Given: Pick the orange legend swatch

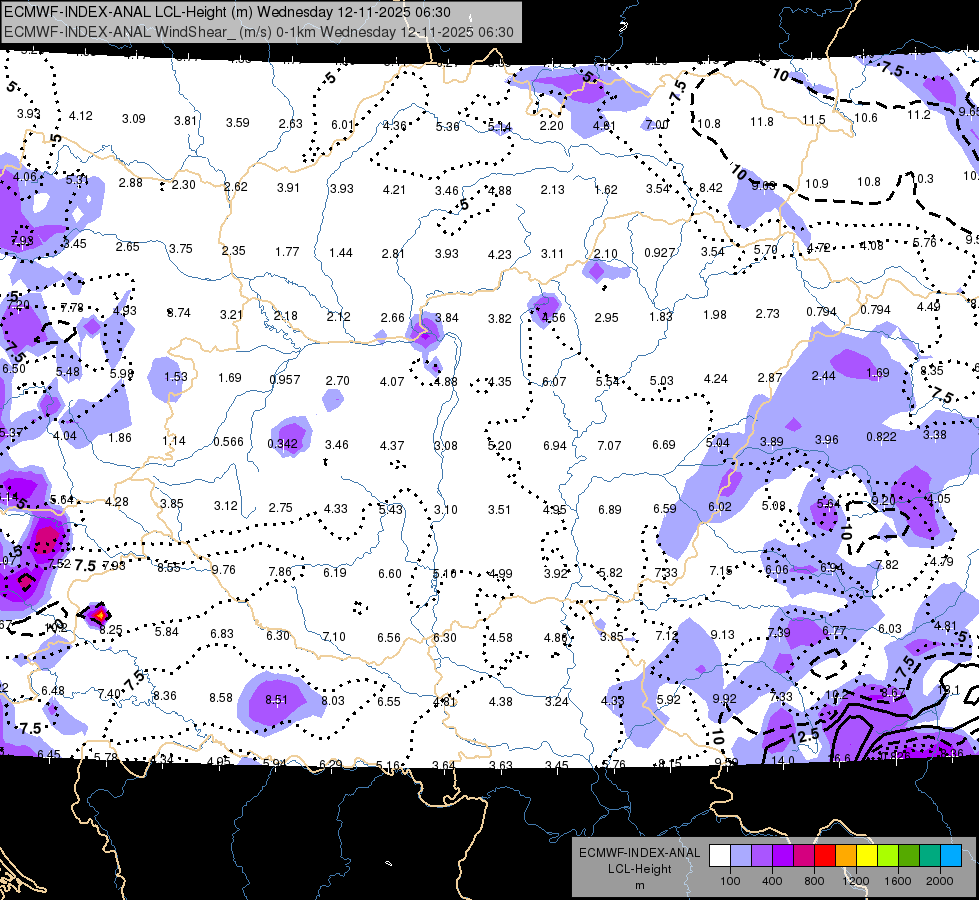Looking at the screenshot, I should (846, 856).
